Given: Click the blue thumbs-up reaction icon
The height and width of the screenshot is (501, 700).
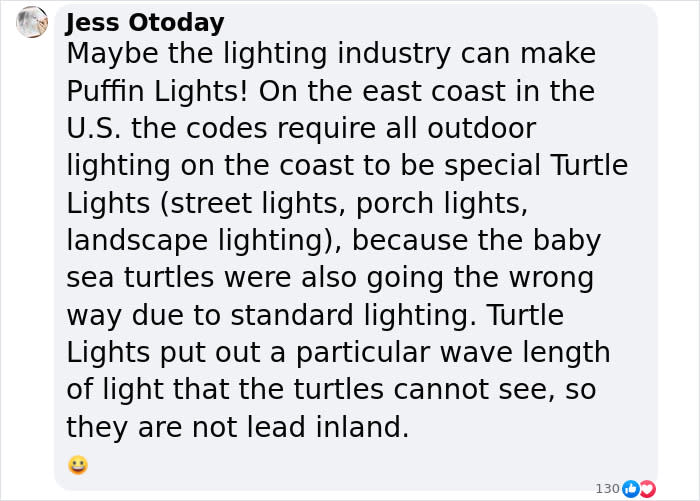Looking at the screenshot, I should click(x=630, y=489).
